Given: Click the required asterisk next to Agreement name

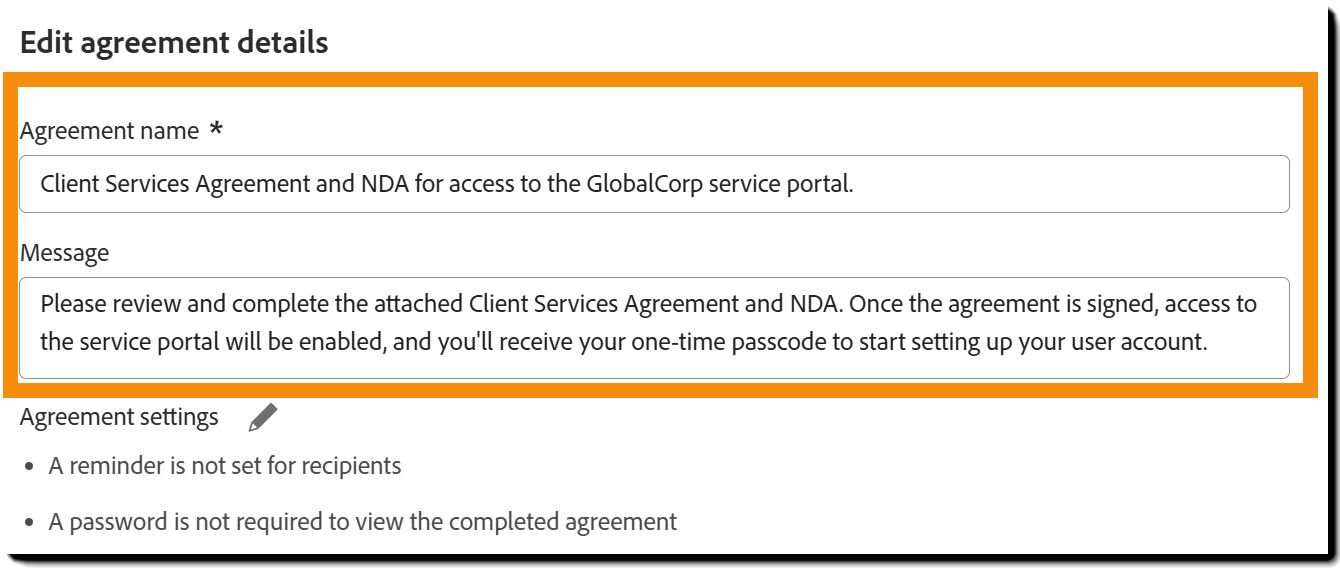Looking at the screenshot, I should point(216,130).
